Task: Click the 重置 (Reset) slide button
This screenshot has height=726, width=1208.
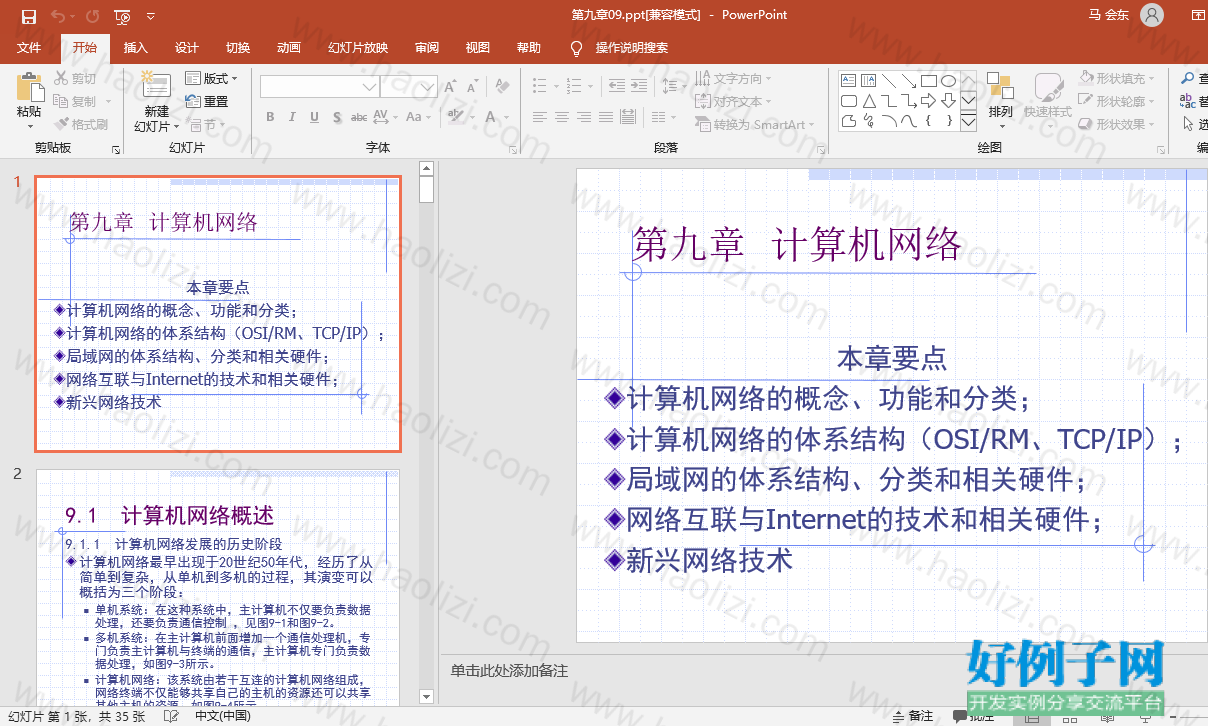Action: click(207, 101)
